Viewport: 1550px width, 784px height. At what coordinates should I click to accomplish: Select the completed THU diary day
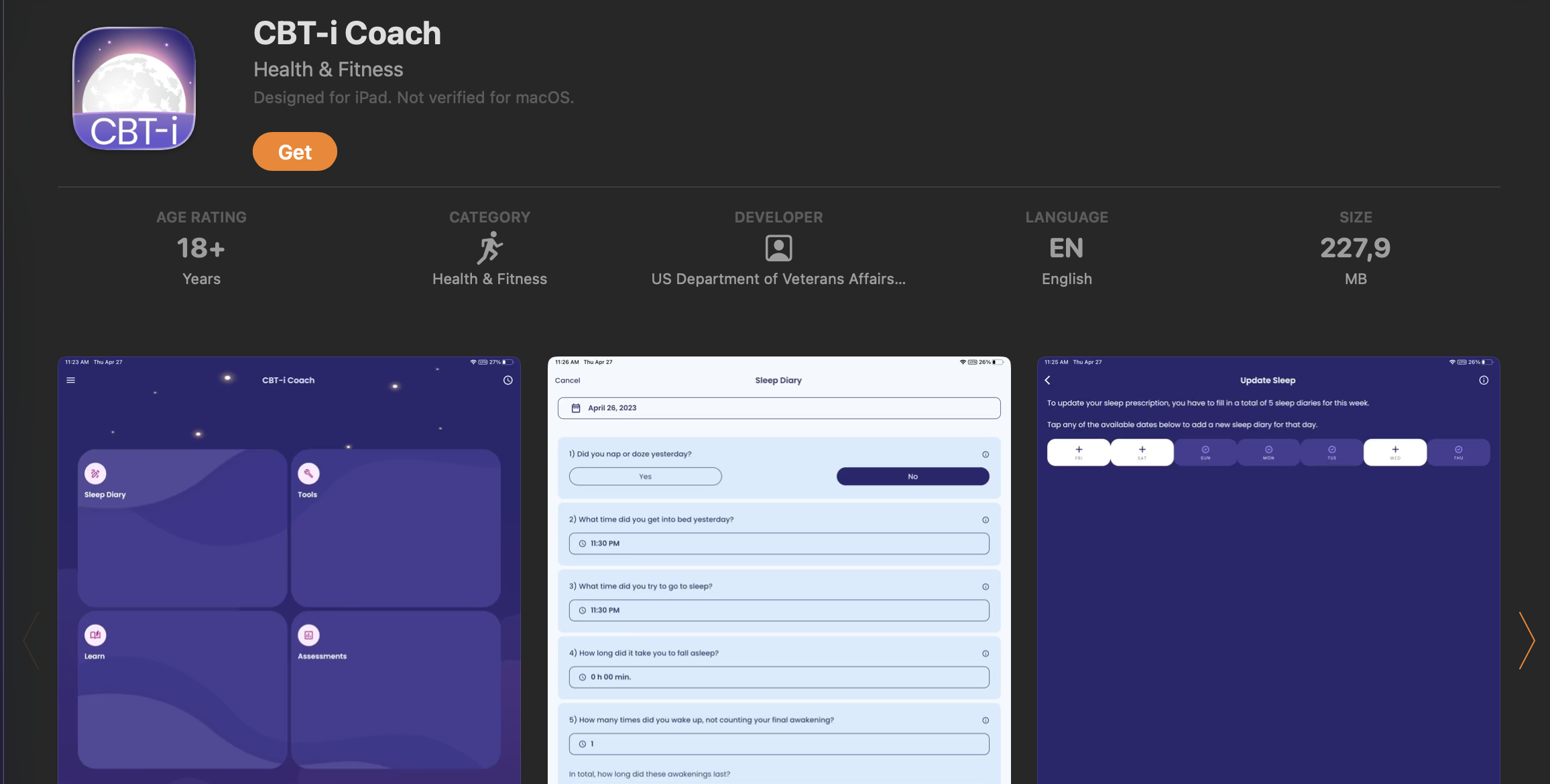tap(1459, 452)
